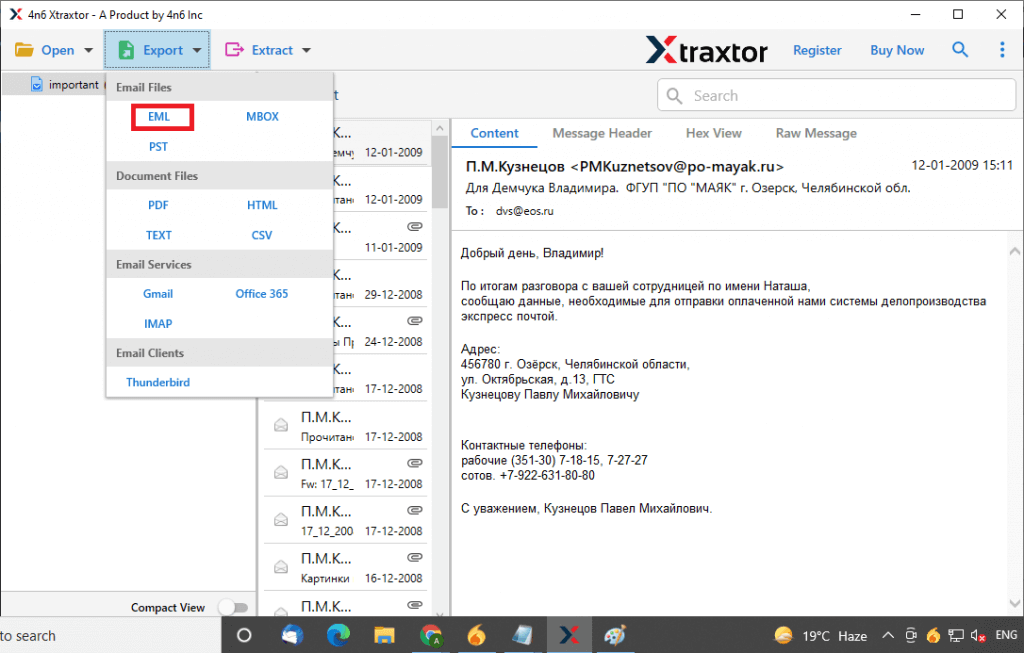Open the three-dot more options menu
This screenshot has height=653, width=1024.
[x=1002, y=50]
